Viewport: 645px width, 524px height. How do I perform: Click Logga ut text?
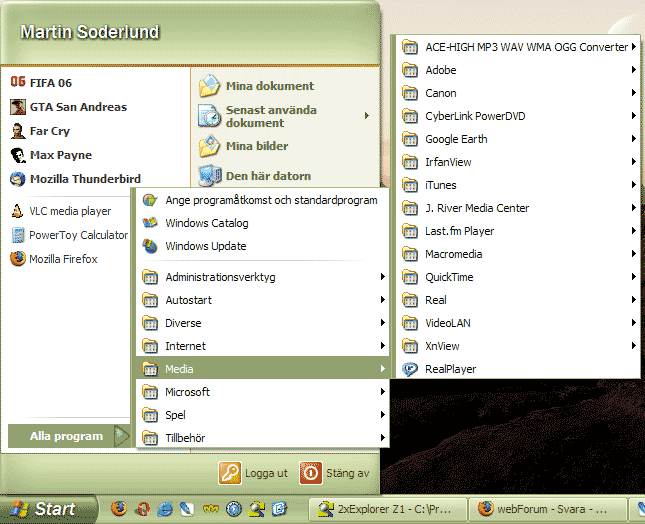[x=266, y=473]
